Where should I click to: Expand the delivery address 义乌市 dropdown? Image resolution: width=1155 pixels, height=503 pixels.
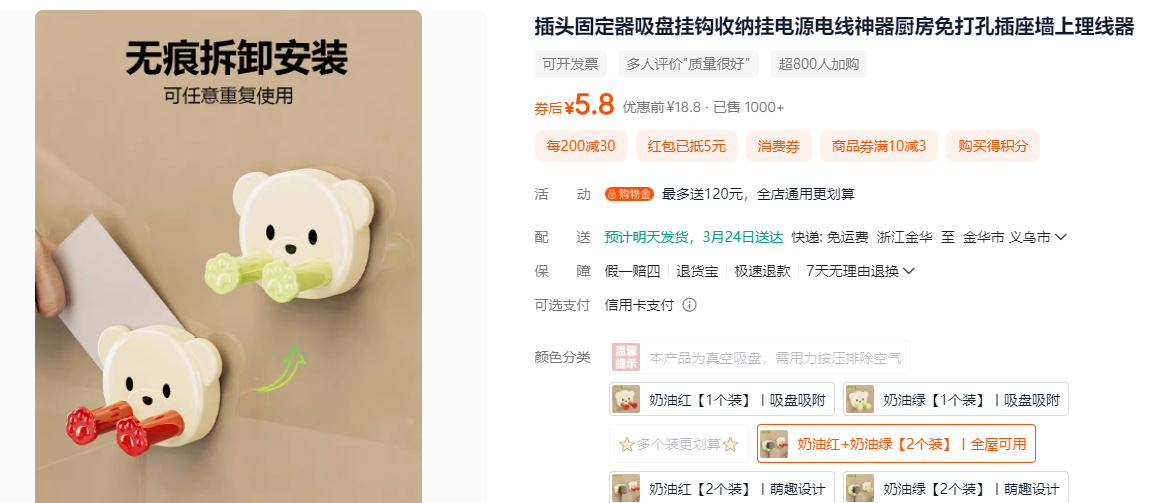(1061, 237)
